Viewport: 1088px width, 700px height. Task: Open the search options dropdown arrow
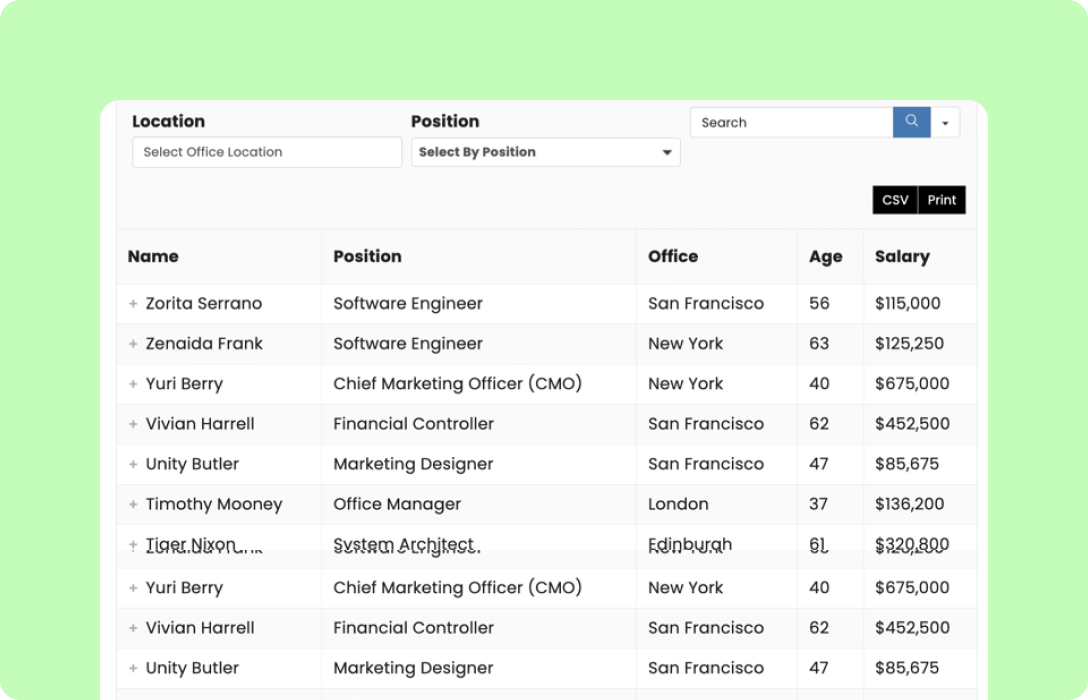(946, 121)
